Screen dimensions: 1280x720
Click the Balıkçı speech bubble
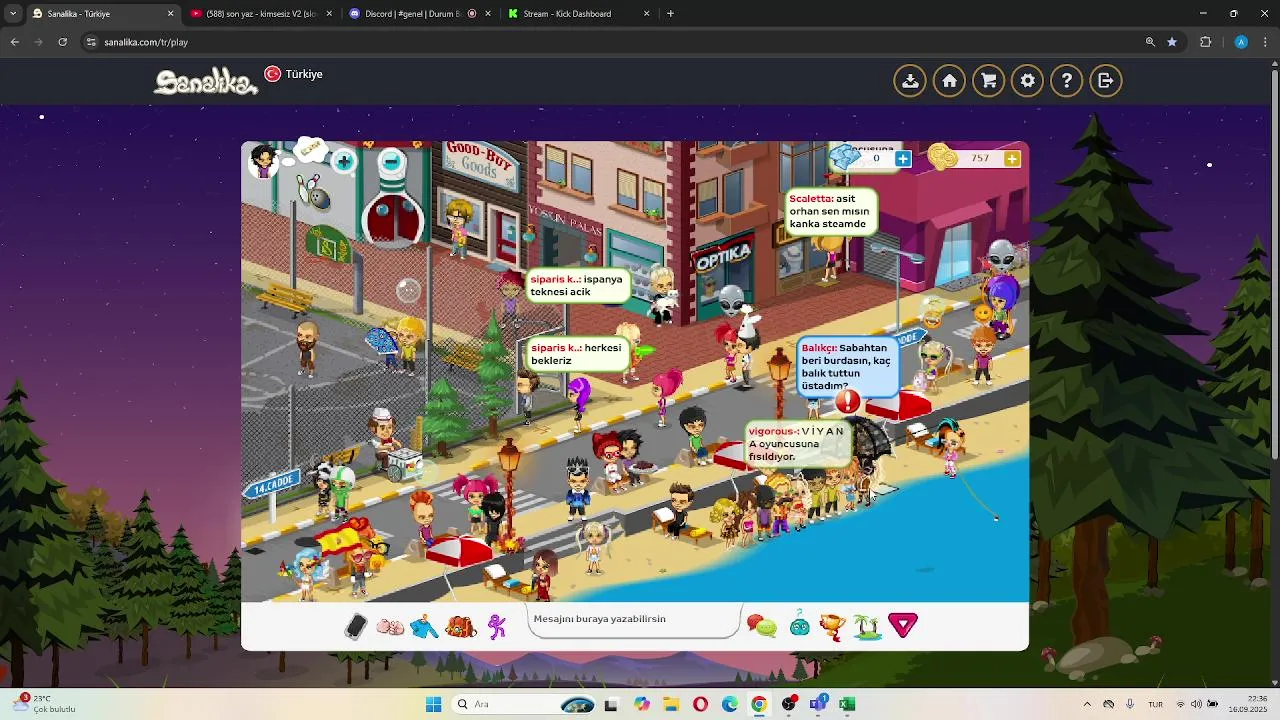click(846, 367)
